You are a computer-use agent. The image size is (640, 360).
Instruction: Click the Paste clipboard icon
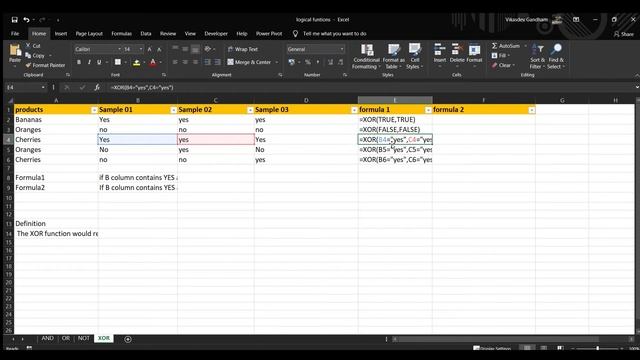[x=15, y=50]
